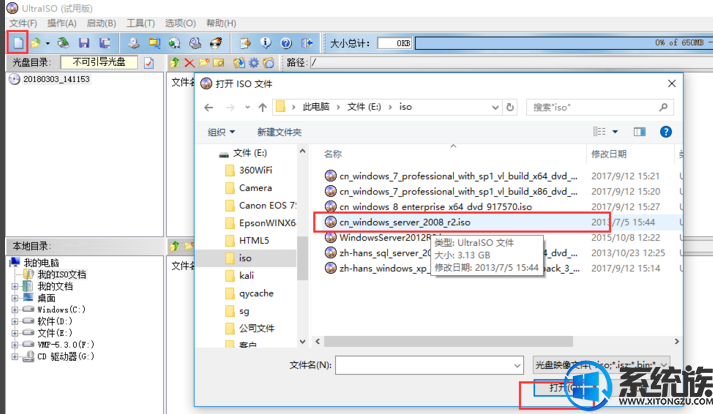The image size is (713, 414).
Task: Click the clock-folder icon beside the gear
Action: tap(269, 63)
